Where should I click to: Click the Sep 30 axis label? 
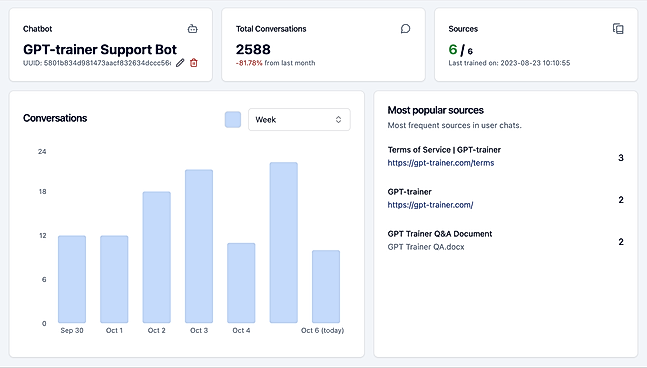click(72, 330)
